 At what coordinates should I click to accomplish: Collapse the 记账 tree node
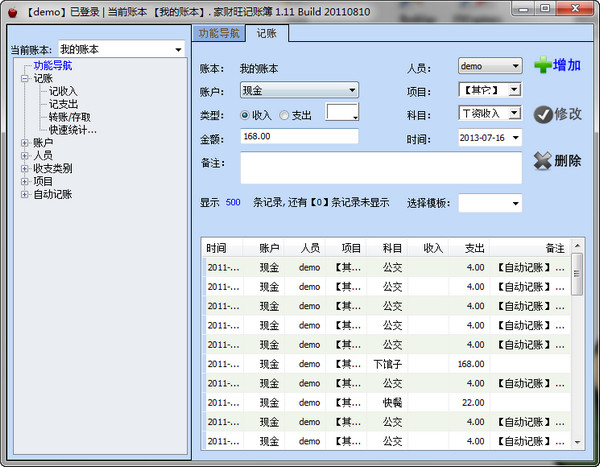click(25, 79)
